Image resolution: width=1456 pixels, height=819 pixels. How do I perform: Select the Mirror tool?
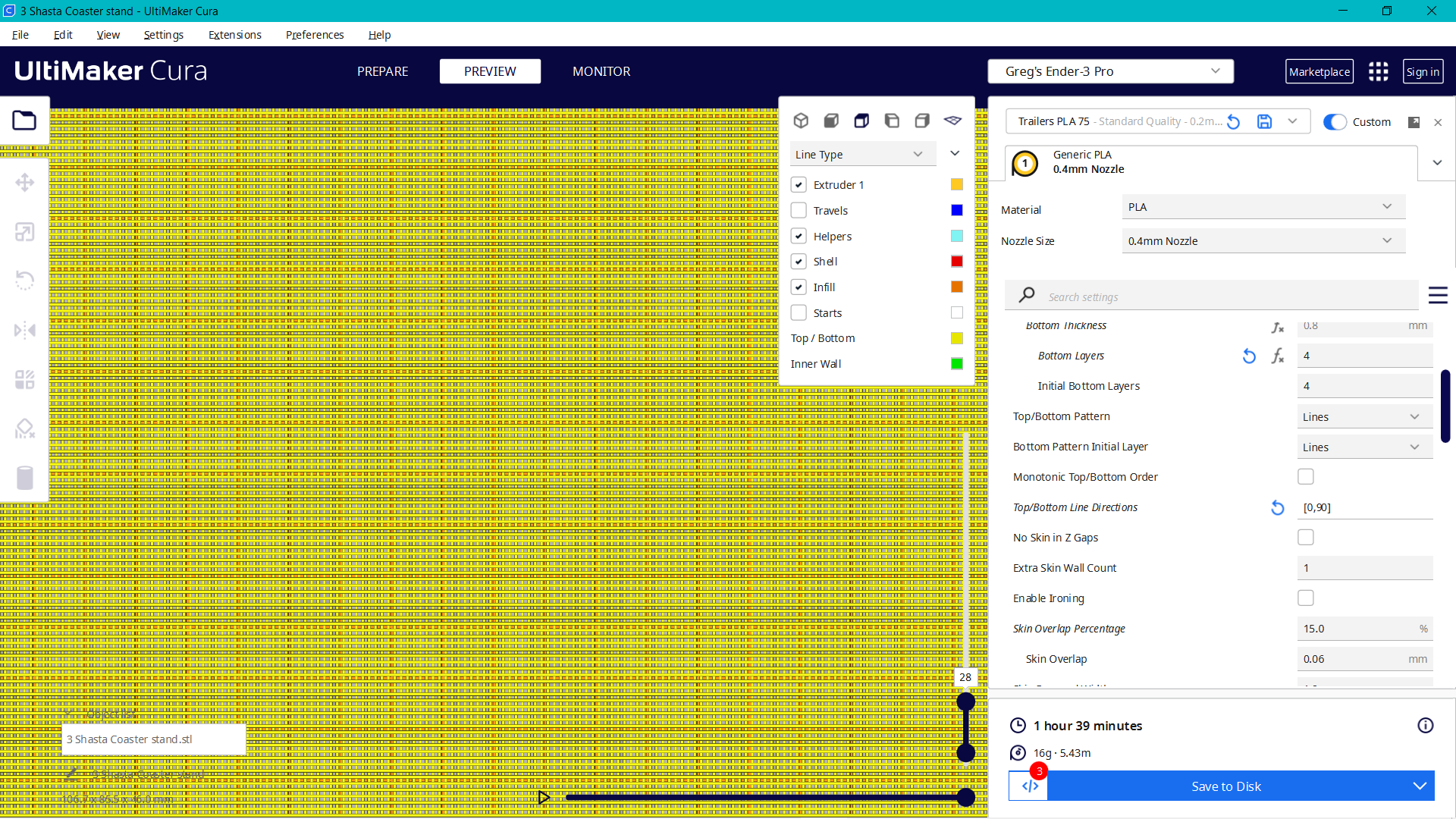[x=25, y=329]
